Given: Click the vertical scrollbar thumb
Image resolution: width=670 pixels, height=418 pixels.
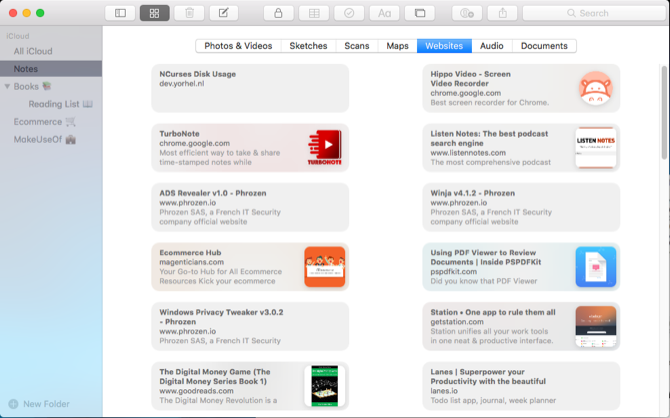Looking at the screenshot, I should 664,113.
